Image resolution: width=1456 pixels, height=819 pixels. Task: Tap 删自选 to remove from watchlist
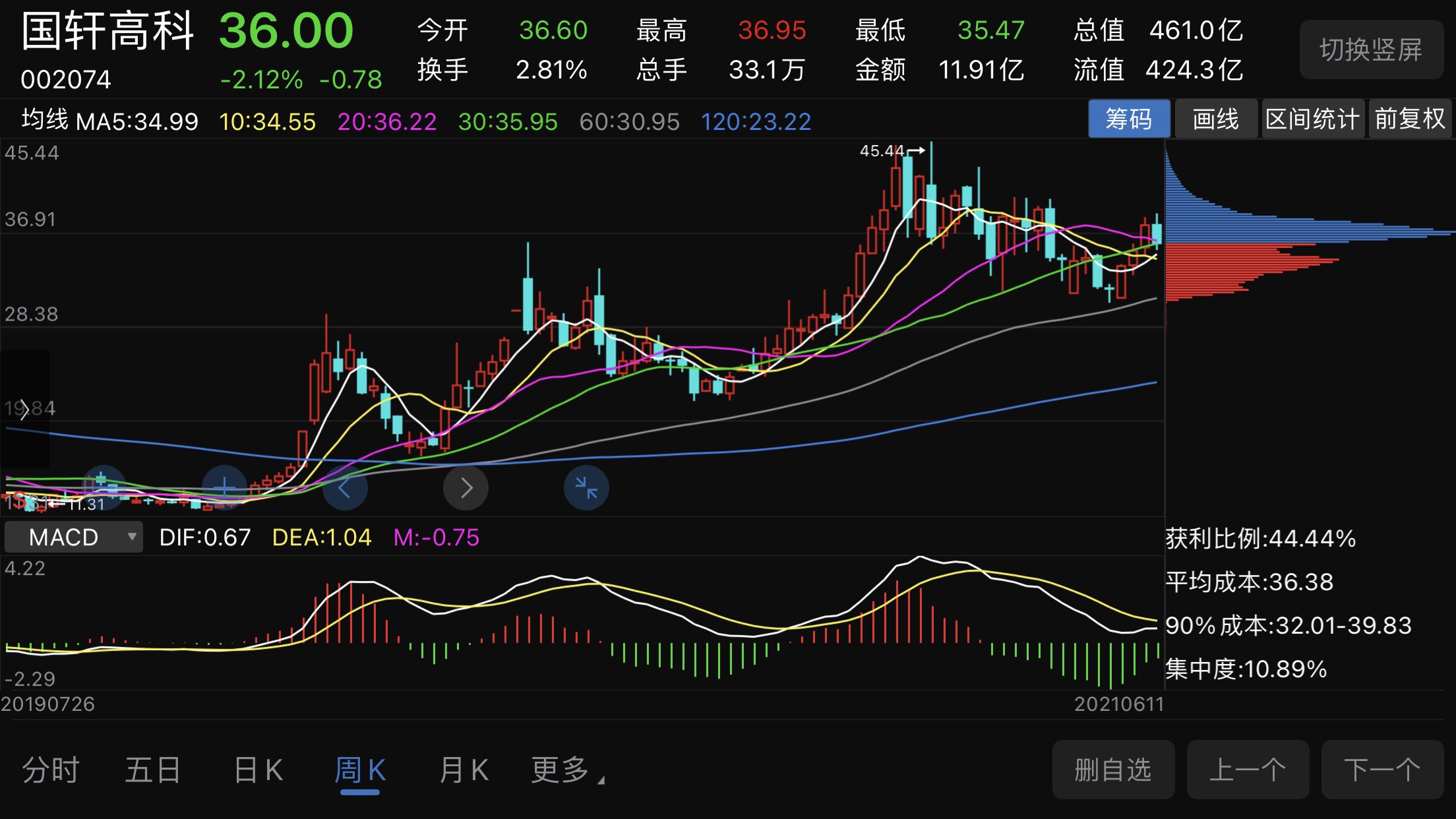click(x=1113, y=770)
